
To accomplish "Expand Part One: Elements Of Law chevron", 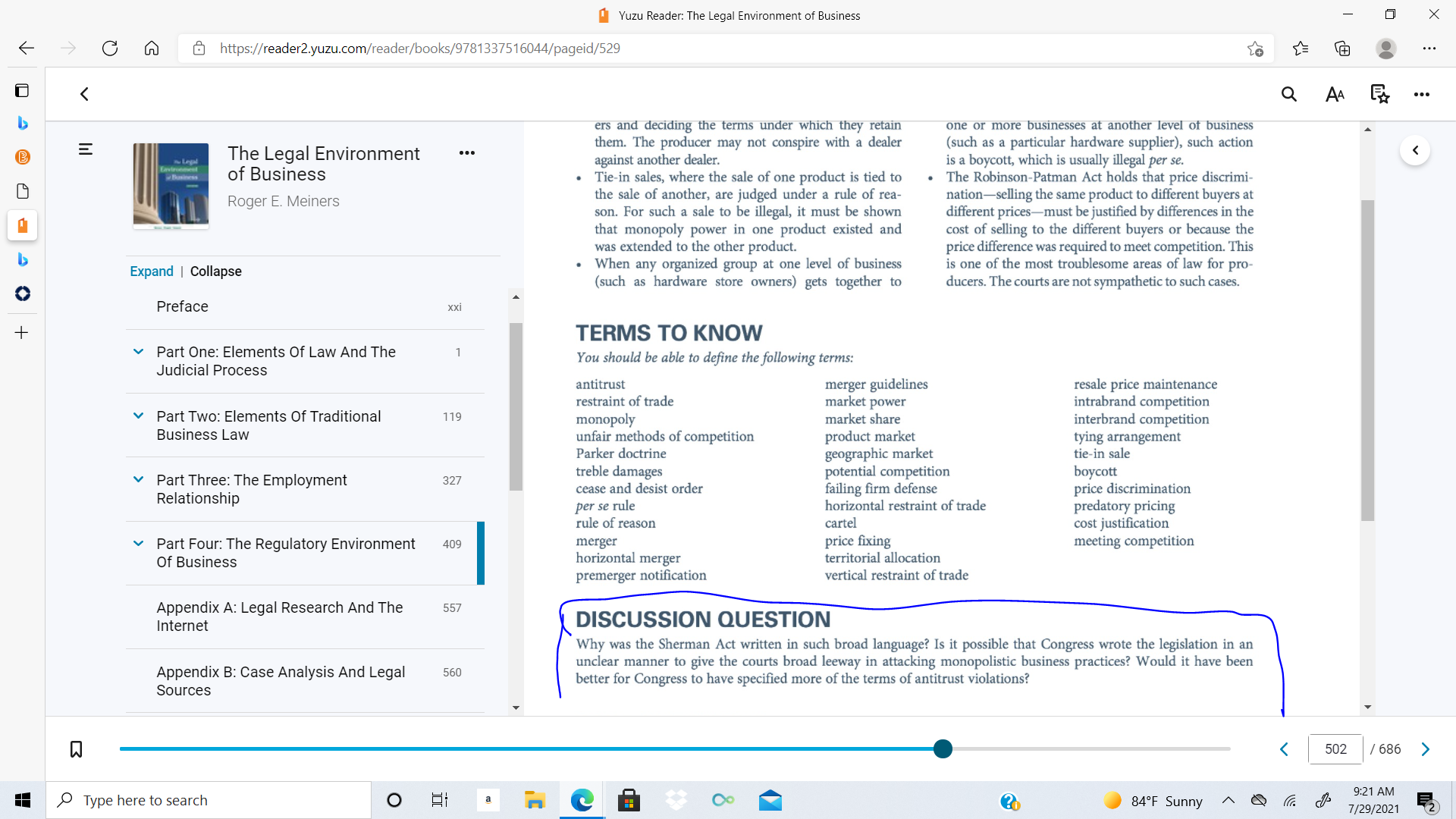I will [138, 352].
